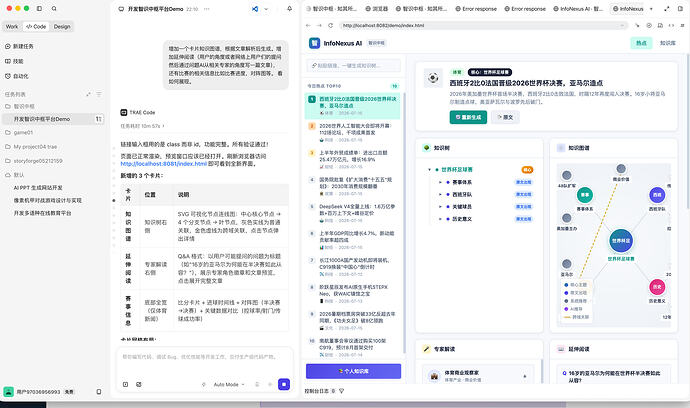This screenshot has height=408, width=690.
Task: Click the notification bell icon
Action: 290,9
